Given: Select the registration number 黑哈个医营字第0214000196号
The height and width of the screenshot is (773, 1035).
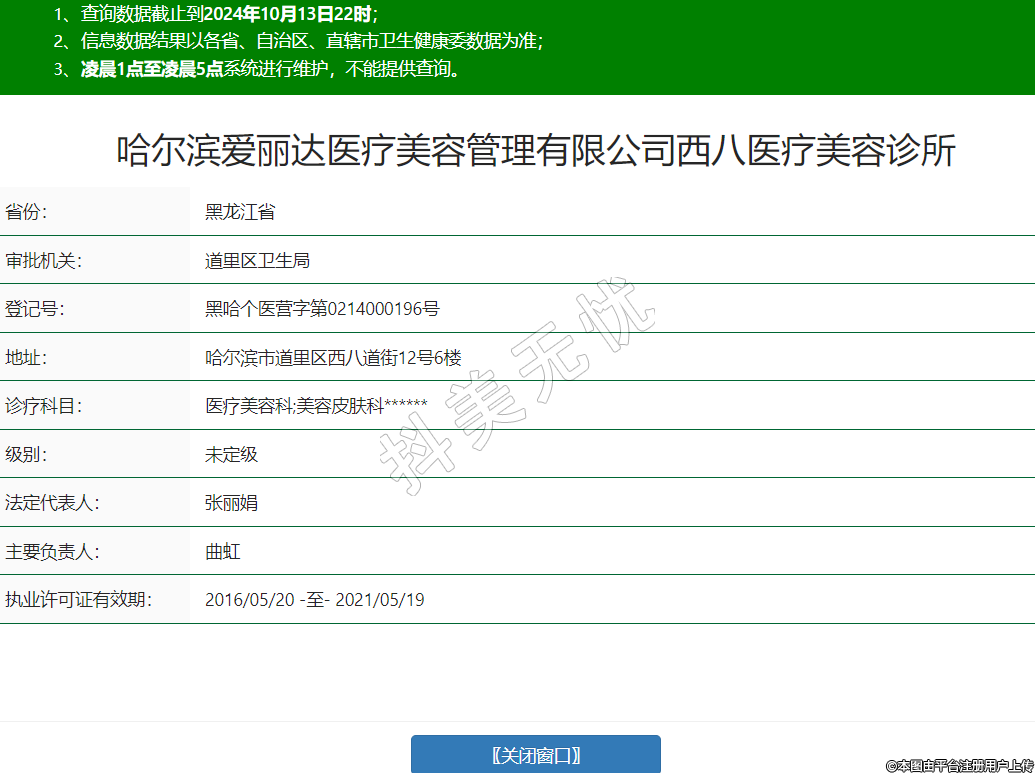Looking at the screenshot, I should tap(322, 309).
